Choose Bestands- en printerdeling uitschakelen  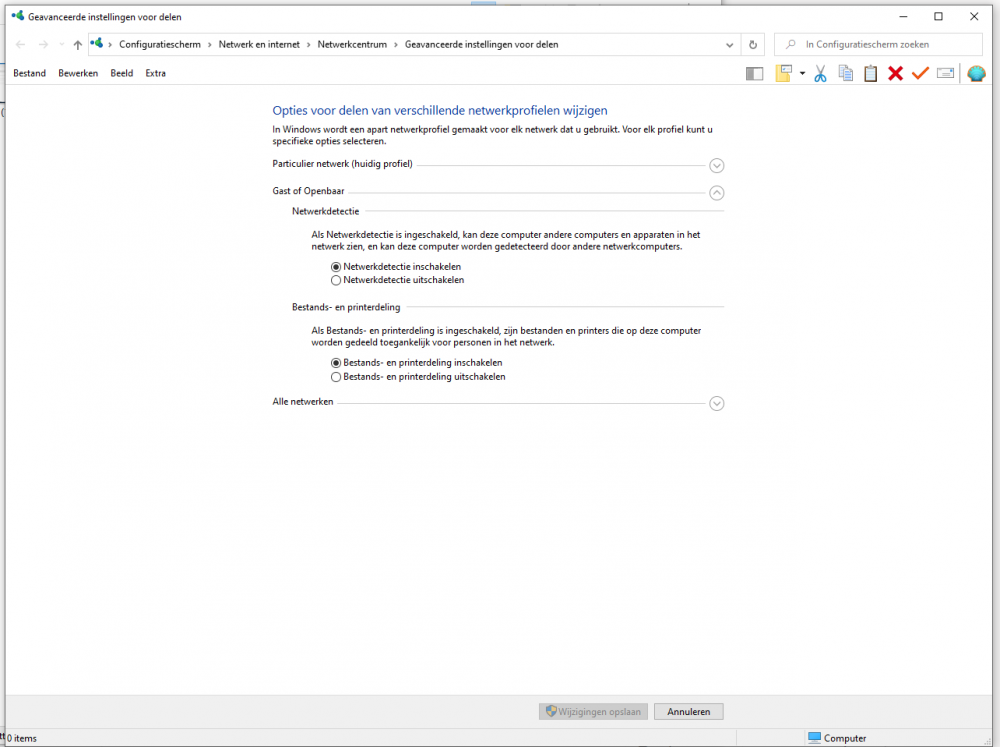click(x=418, y=377)
